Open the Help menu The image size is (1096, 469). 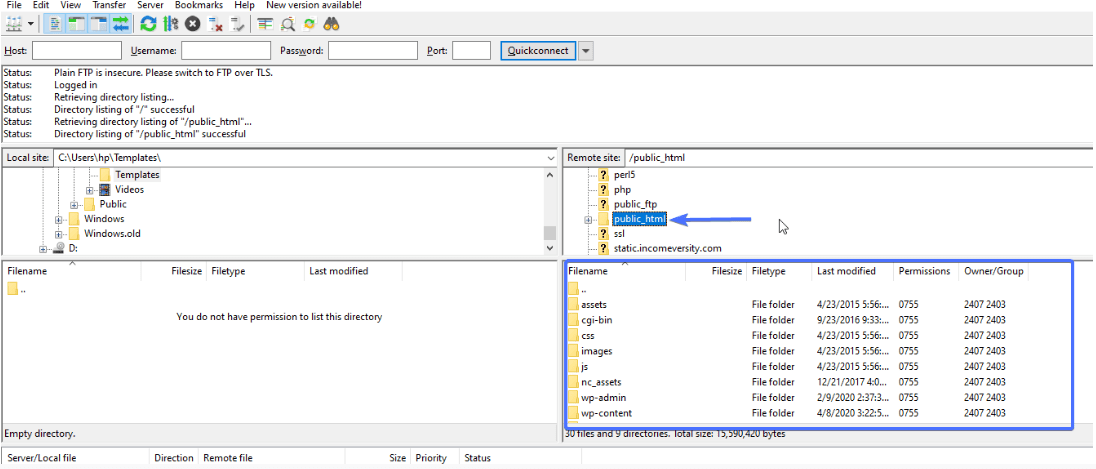coord(245,5)
